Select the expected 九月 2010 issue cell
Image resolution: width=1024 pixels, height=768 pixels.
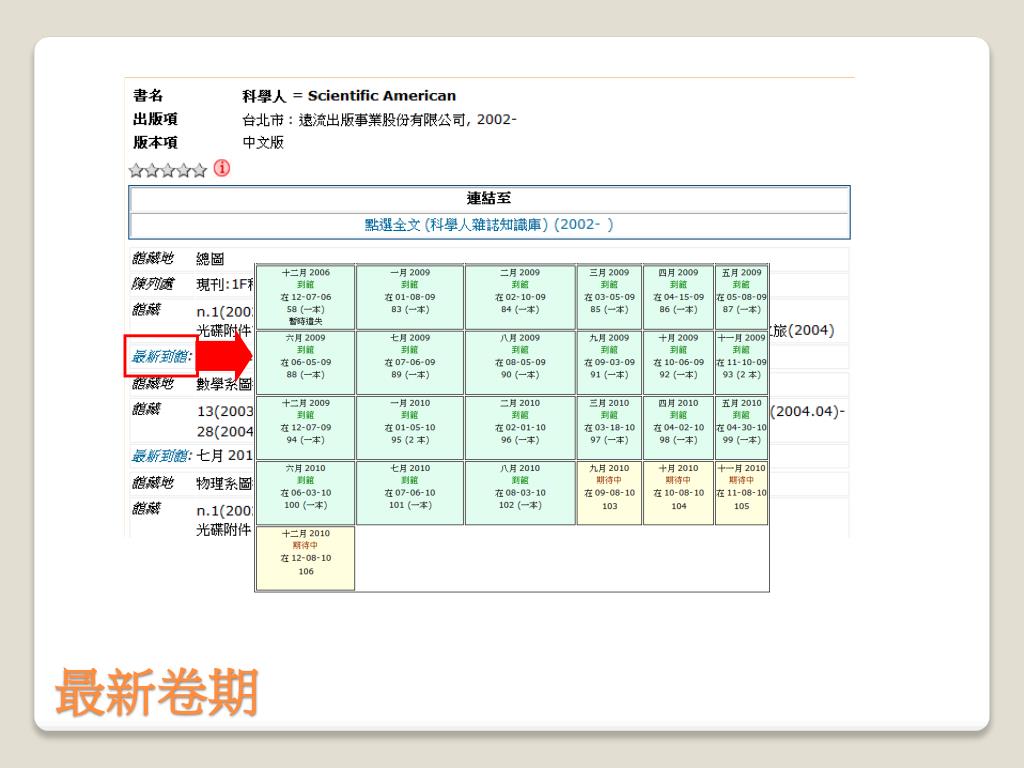(x=609, y=492)
